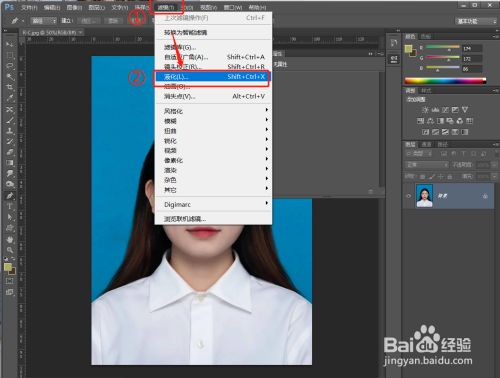Viewport: 500px width, 378px height.
Task: Select the Horizontal Type tool
Action: point(10,206)
